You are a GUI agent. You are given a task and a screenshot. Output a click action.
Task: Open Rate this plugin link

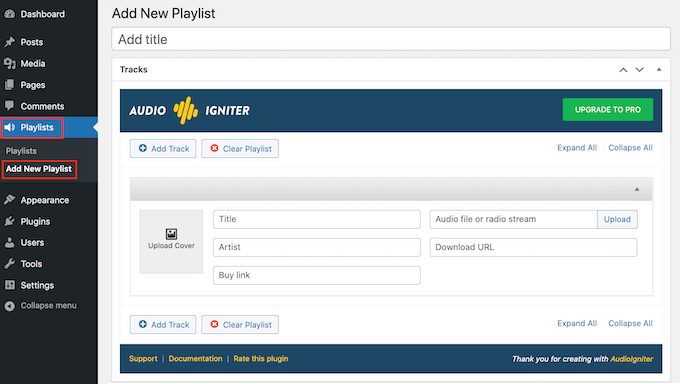pyautogui.click(x=261, y=359)
